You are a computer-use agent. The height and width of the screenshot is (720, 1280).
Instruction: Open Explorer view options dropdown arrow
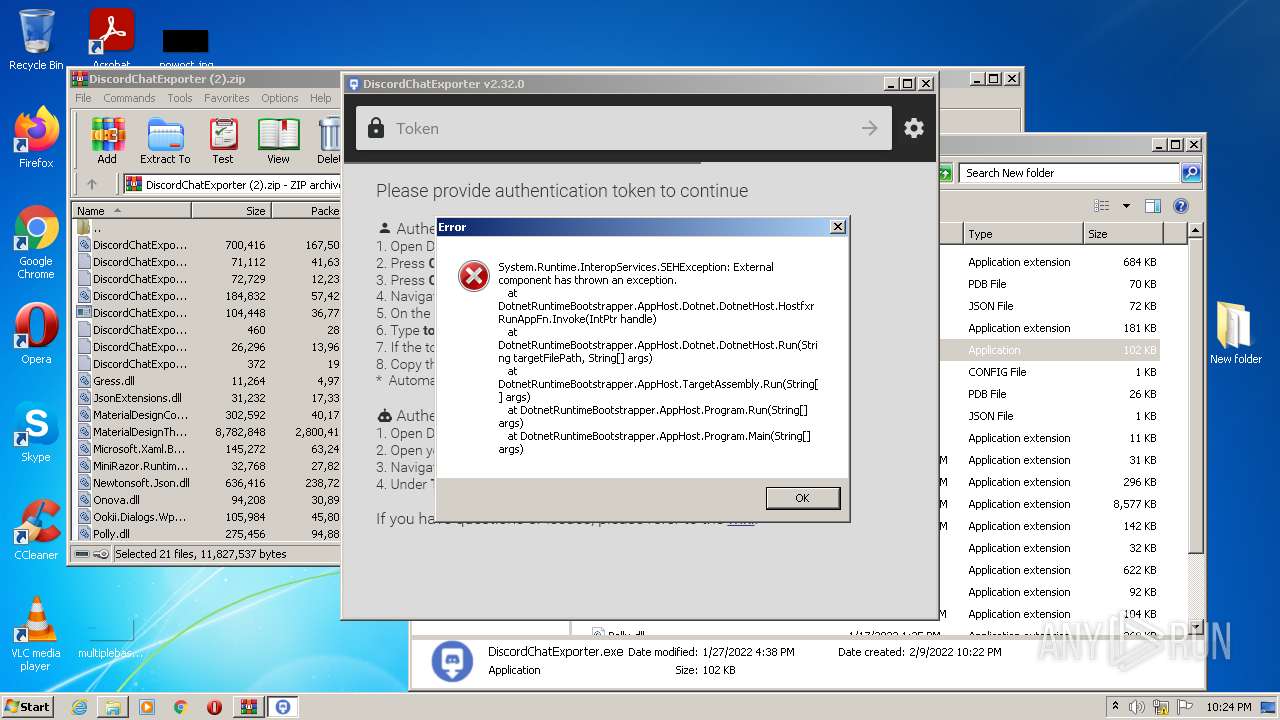1126,206
